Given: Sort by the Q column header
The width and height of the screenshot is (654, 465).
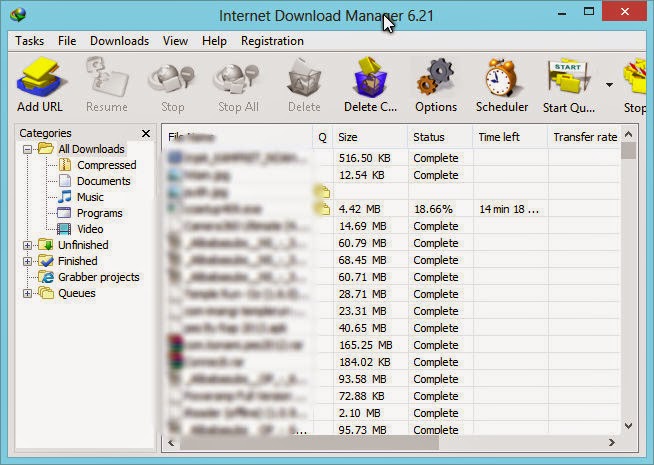Looking at the screenshot, I should coord(322,137).
